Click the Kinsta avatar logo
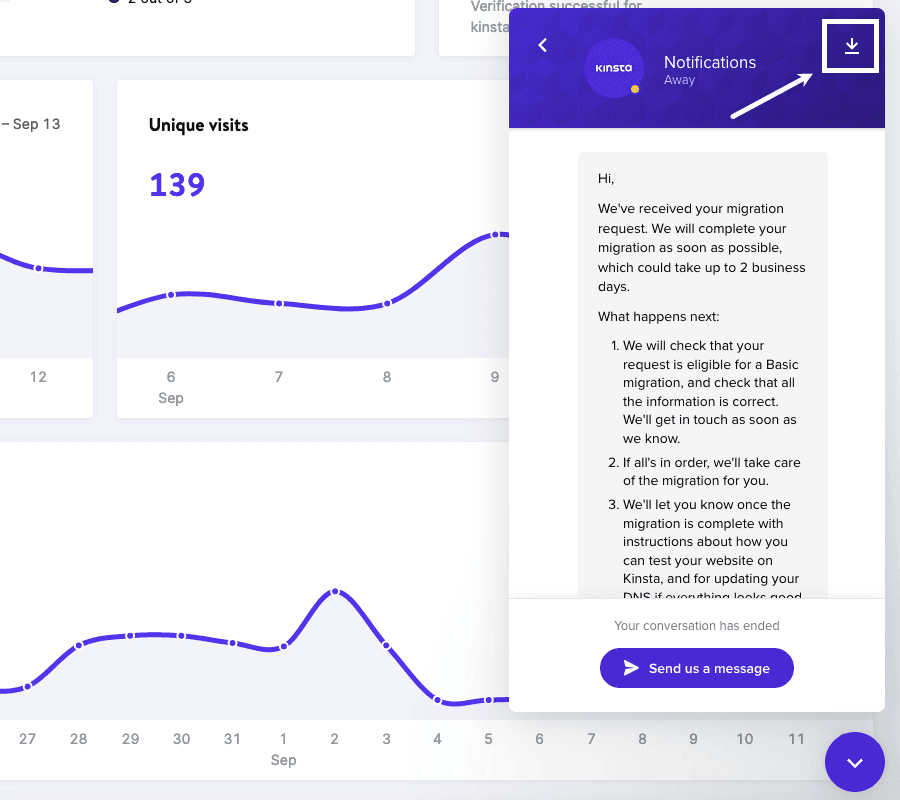The width and height of the screenshot is (900, 800). (x=613, y=68)
